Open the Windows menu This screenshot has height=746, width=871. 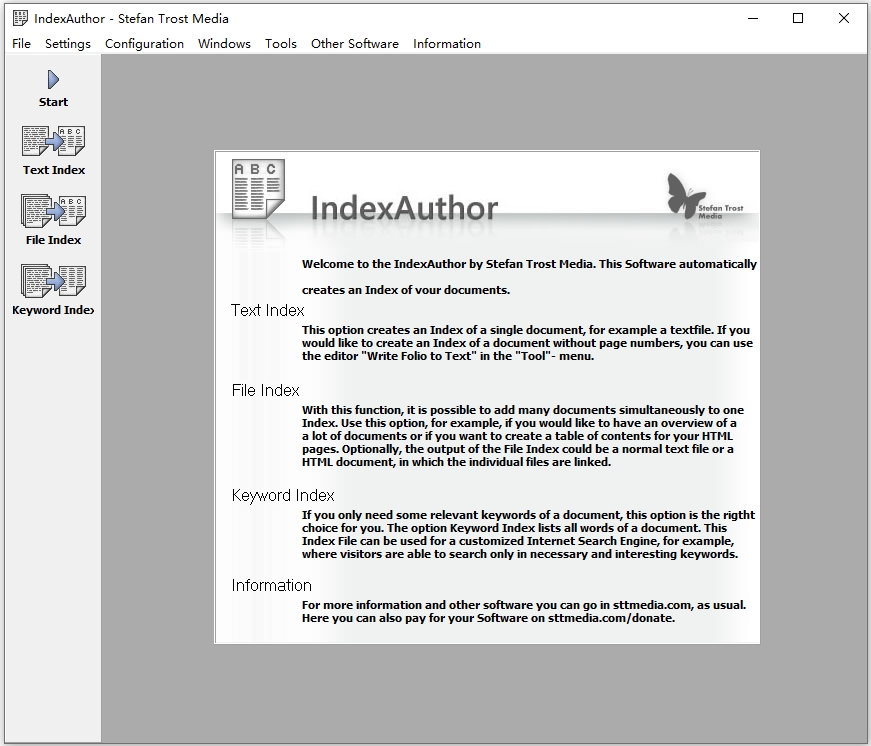[x=224, y=43]
